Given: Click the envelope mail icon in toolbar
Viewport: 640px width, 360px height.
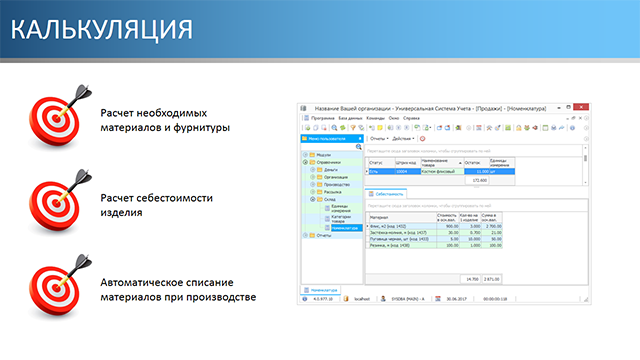Looking at the screenshot, I should pos(553,128).
